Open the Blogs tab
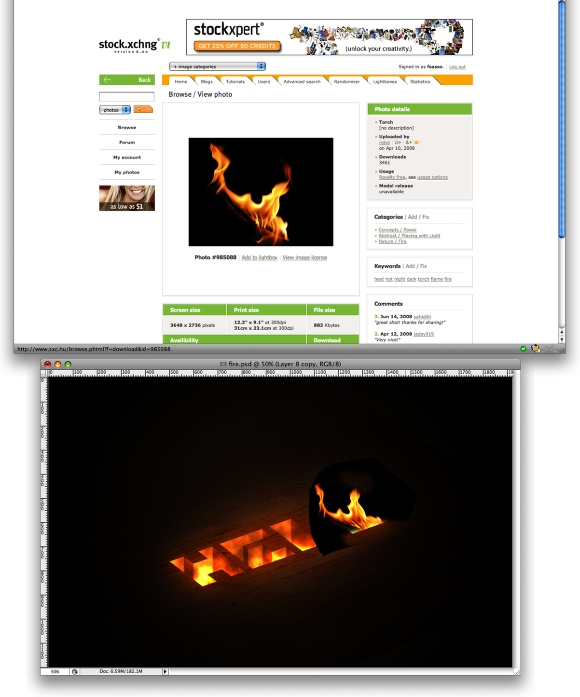This screenshot has width=580, height=697. [x=207, y=81]
